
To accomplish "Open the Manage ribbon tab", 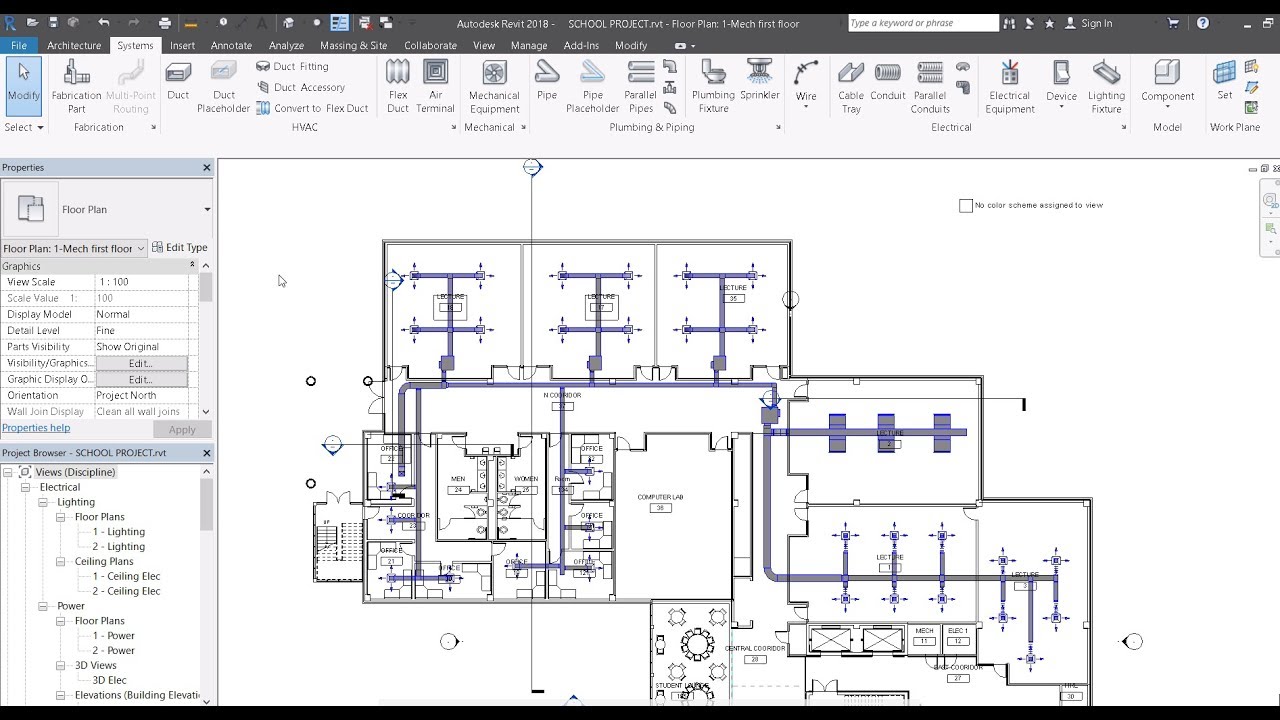I will coord(528,45).
